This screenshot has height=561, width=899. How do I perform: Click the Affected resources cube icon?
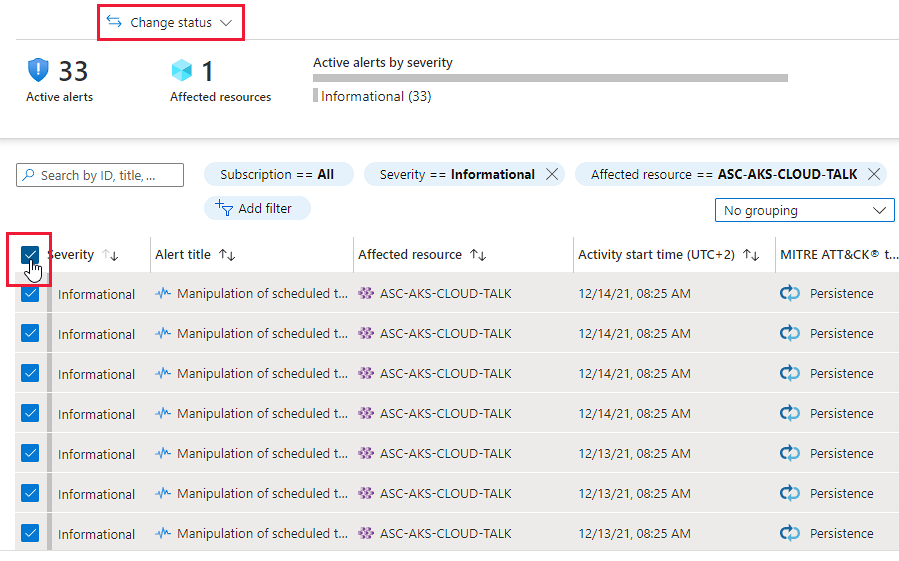coord(181,70)
